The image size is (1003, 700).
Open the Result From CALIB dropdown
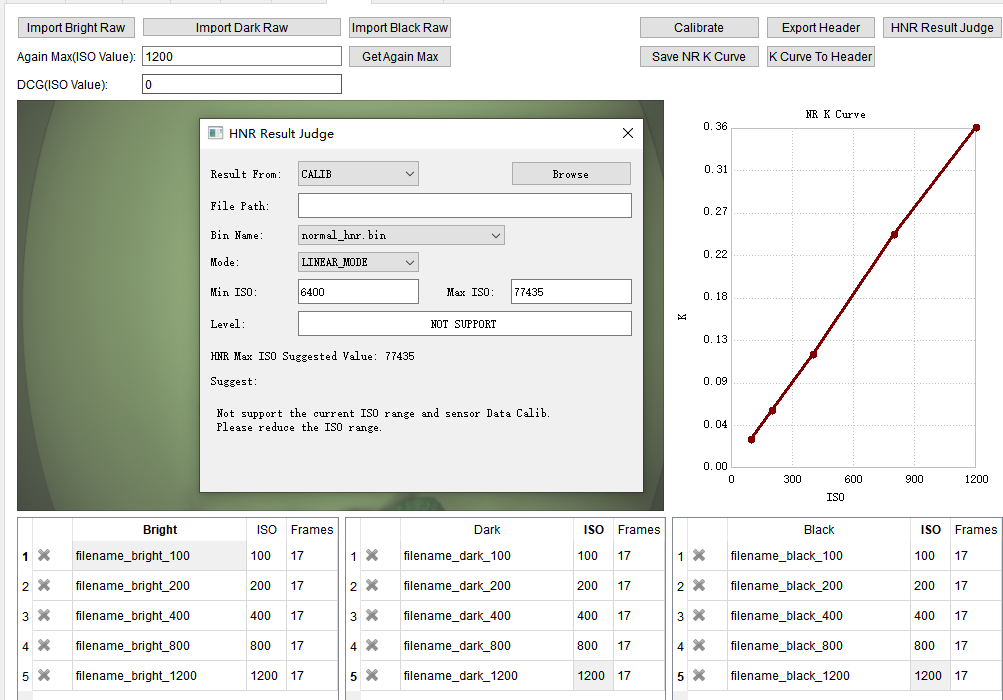[x=358, y=174]
